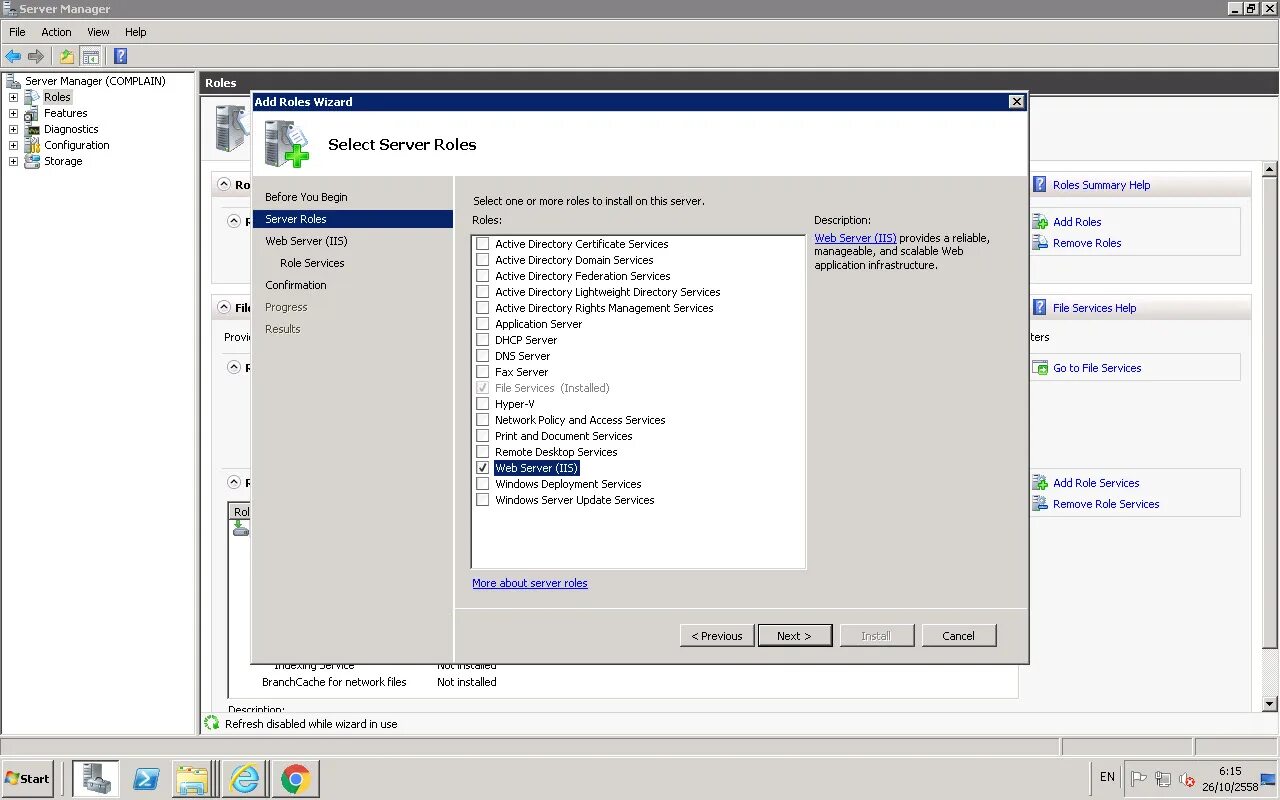The image size is (1280, 800).
Task: Click the Start button
Action: tap(28, 778)
